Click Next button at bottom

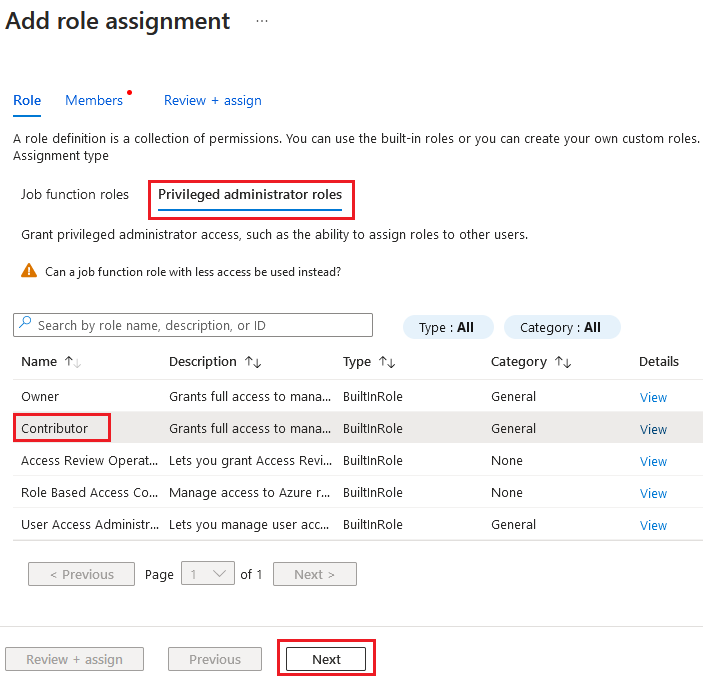[x=326, y=659]
